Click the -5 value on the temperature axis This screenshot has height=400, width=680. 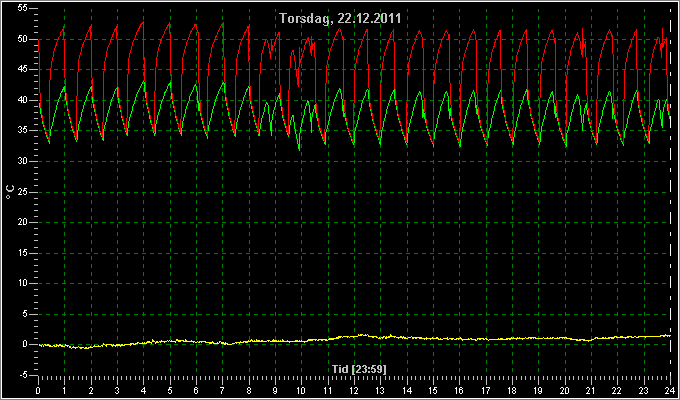click(x=23, y=375)
